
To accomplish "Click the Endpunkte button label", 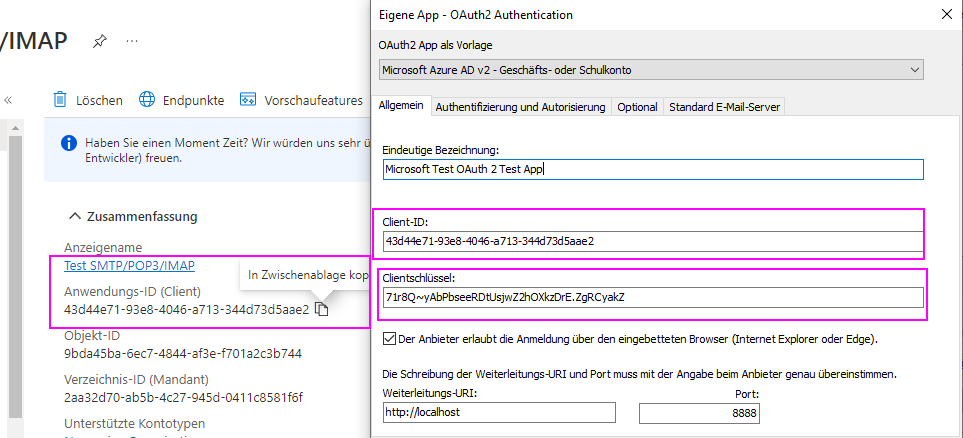I will (x=193, y=100).
